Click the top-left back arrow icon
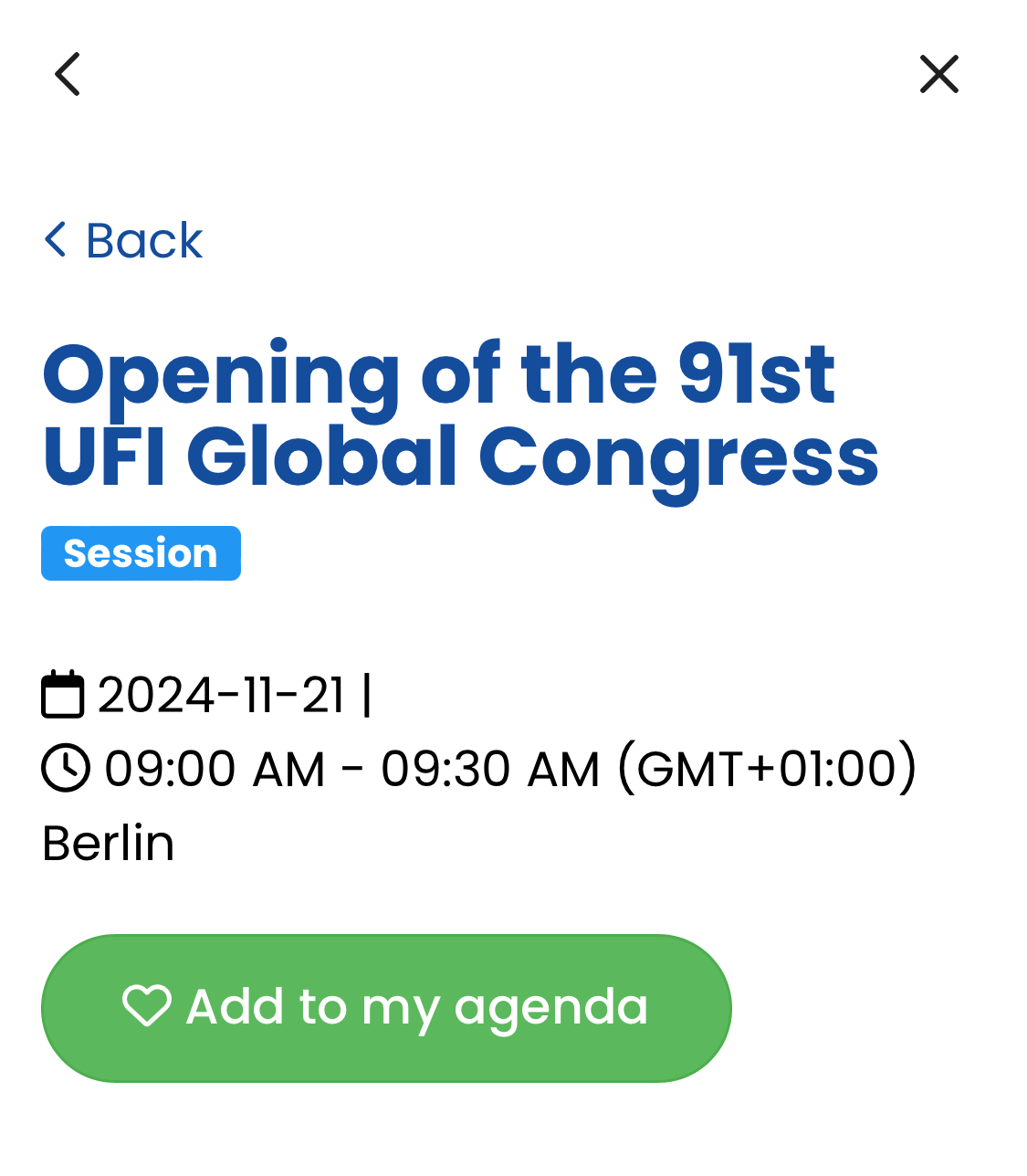The width and height of the screenshot is (1027, 1176). click(68, 74)
